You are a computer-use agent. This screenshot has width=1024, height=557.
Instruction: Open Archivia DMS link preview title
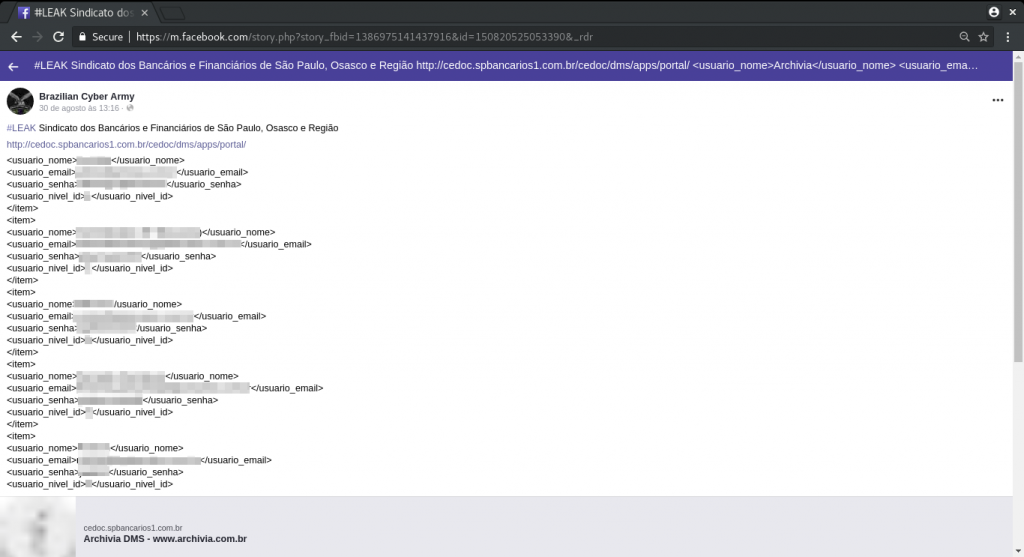tap(165, 539)
